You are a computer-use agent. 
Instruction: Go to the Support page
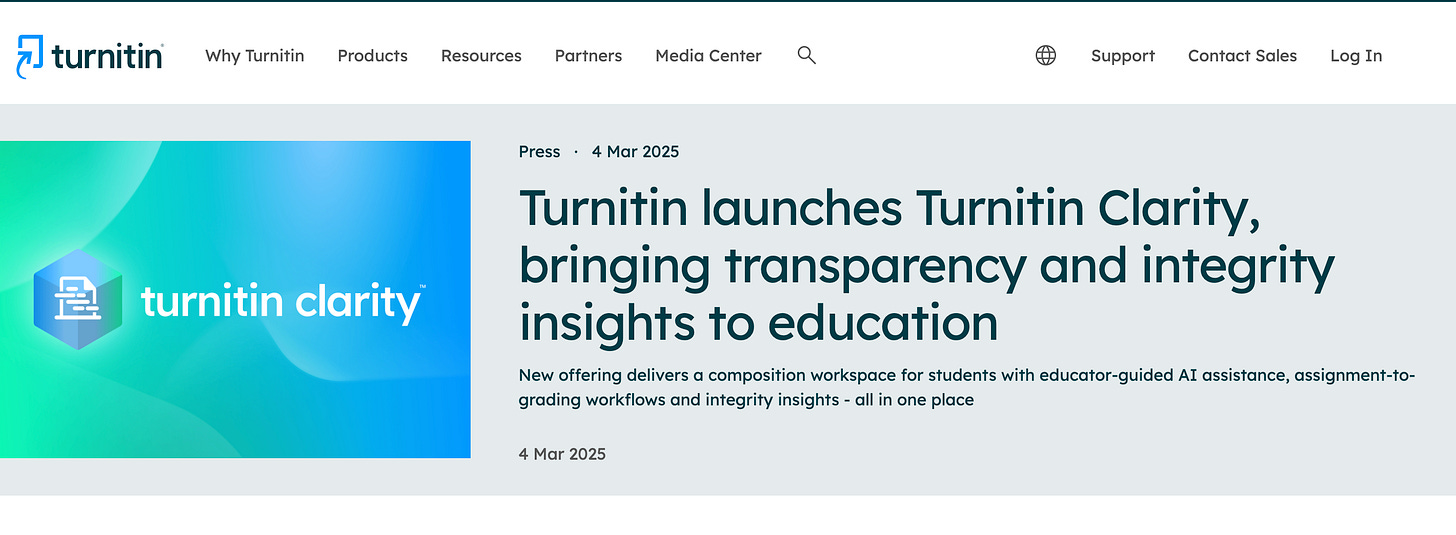point(1123,56)
